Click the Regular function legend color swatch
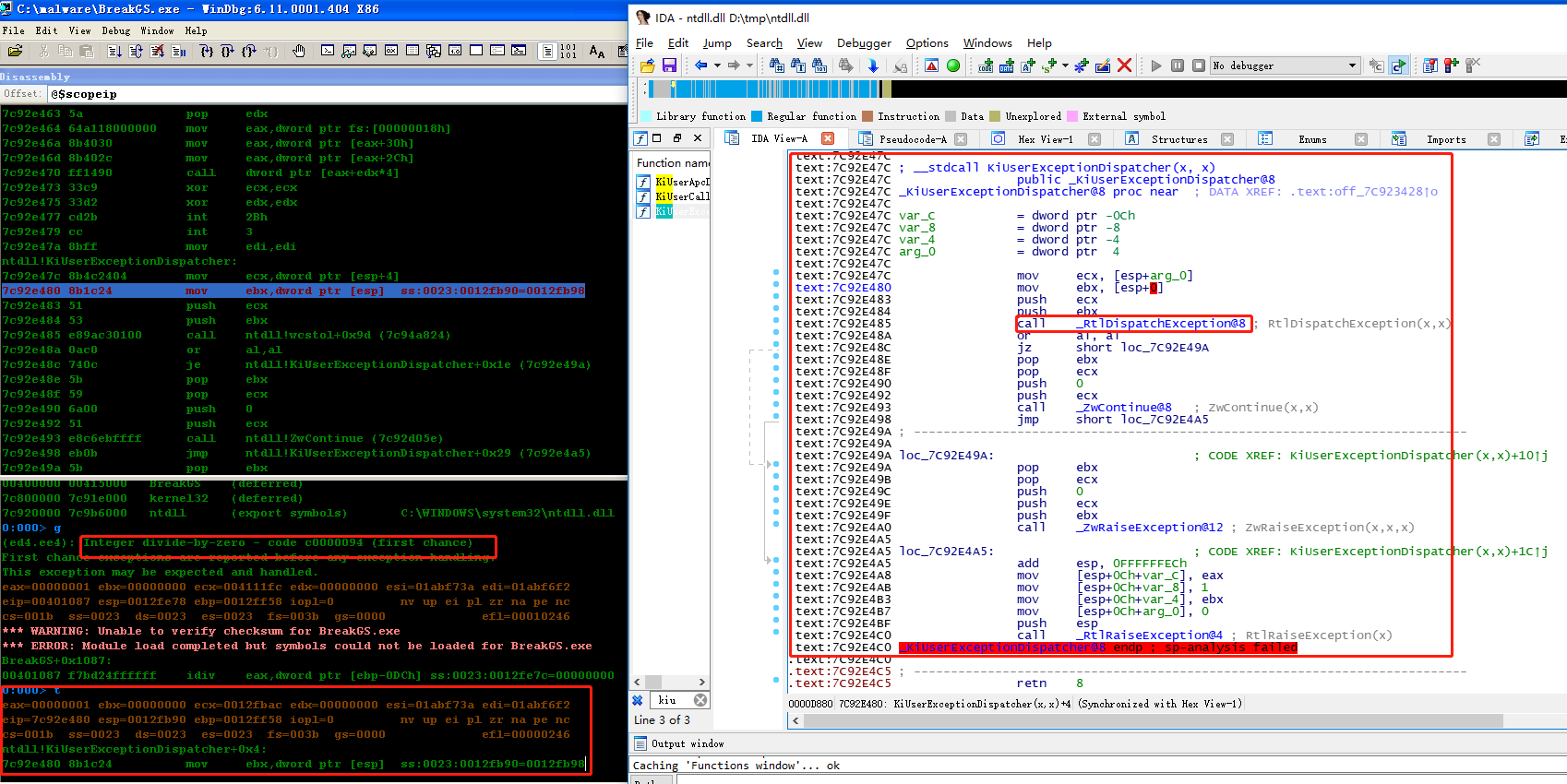The image size is (1567, 784). click(x=757, y=116)
